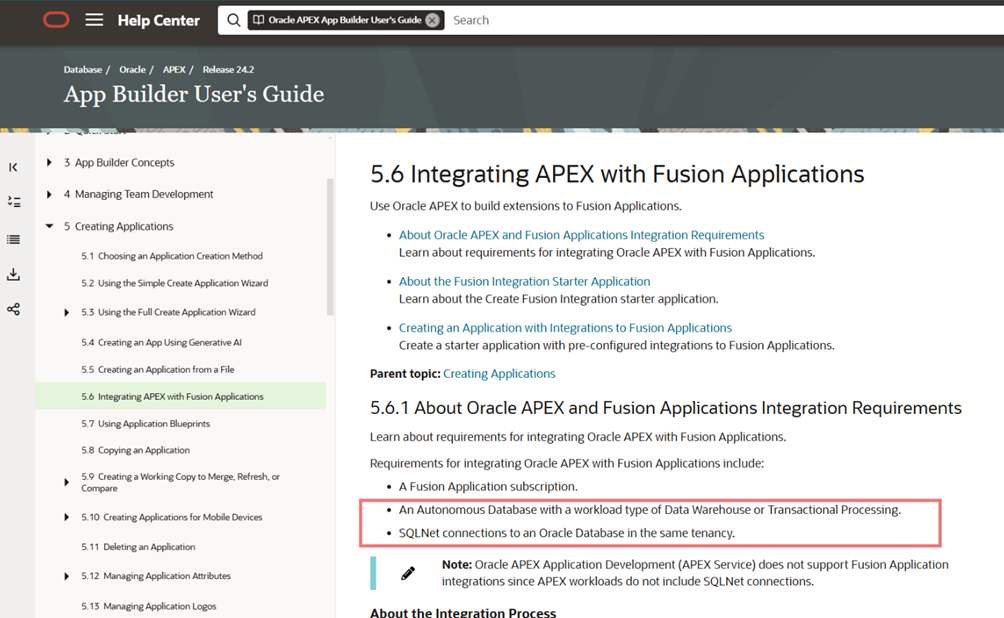
Task: Click the Release 24.2 breadcrumb
Action: tap(227, 70)
